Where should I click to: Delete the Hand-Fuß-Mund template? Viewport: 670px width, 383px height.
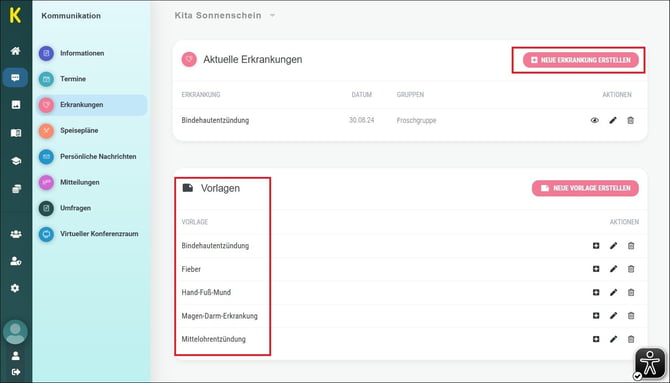pyautogui.click(x=631, y=292)
